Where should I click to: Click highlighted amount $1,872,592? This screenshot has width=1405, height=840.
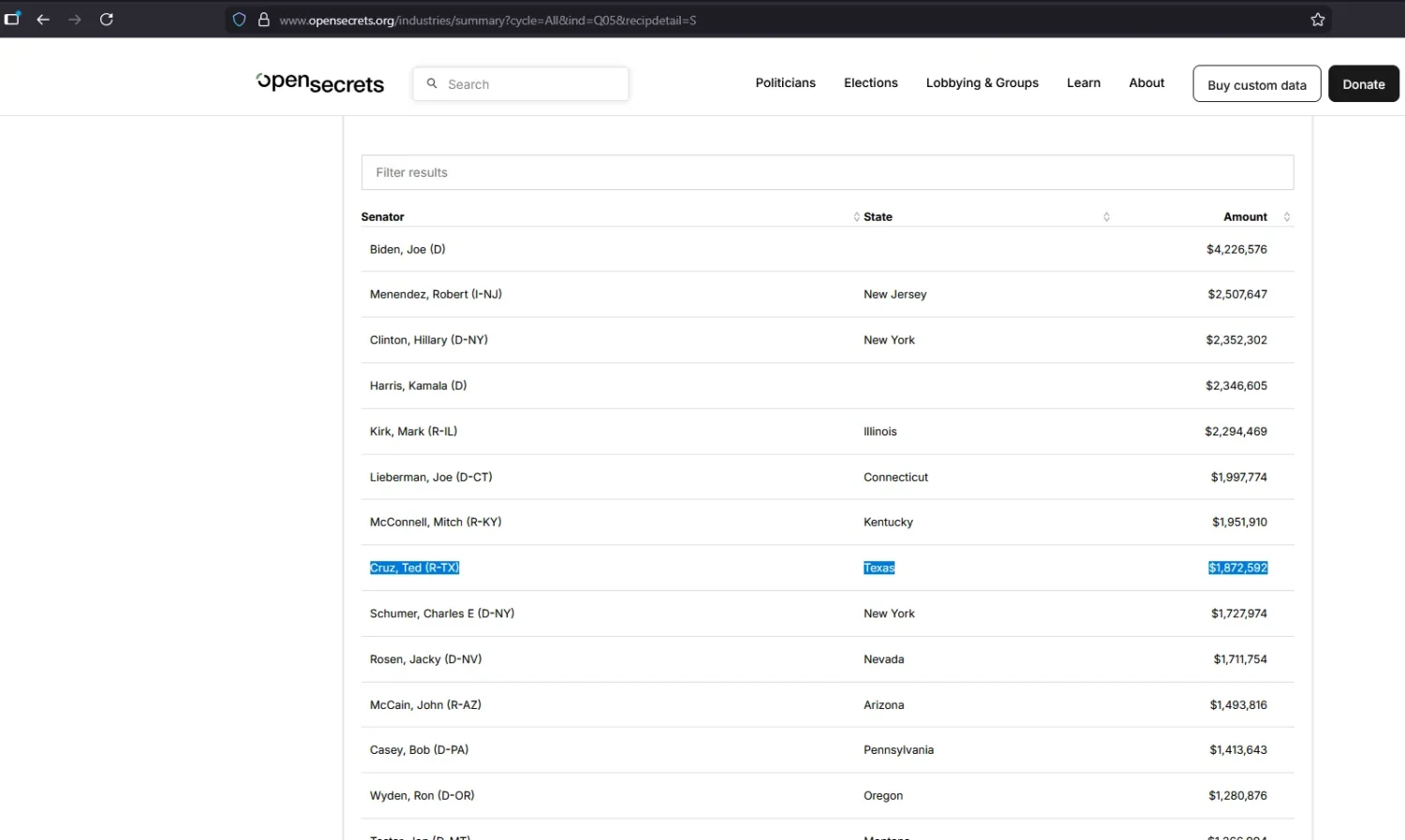[1237, 567]
